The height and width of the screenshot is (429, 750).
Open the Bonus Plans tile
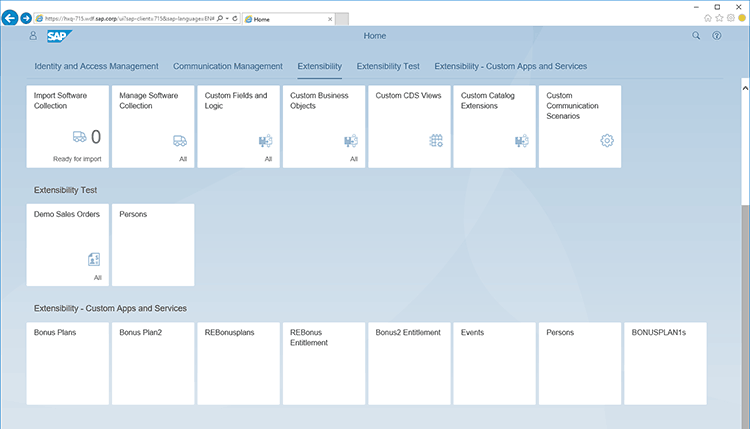67,363
